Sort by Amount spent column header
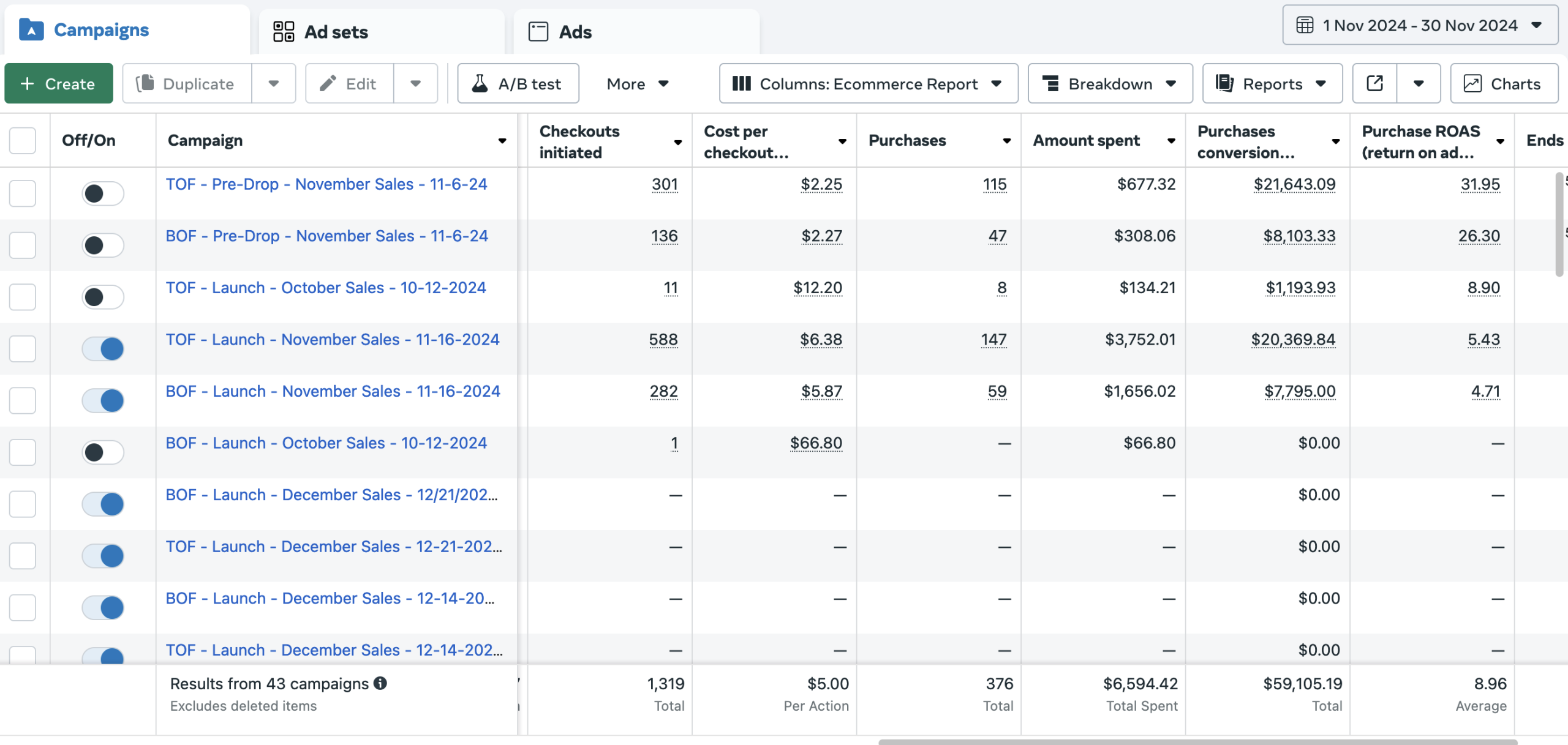This screenshot has height=745, width=1568. click(1087, 141)
